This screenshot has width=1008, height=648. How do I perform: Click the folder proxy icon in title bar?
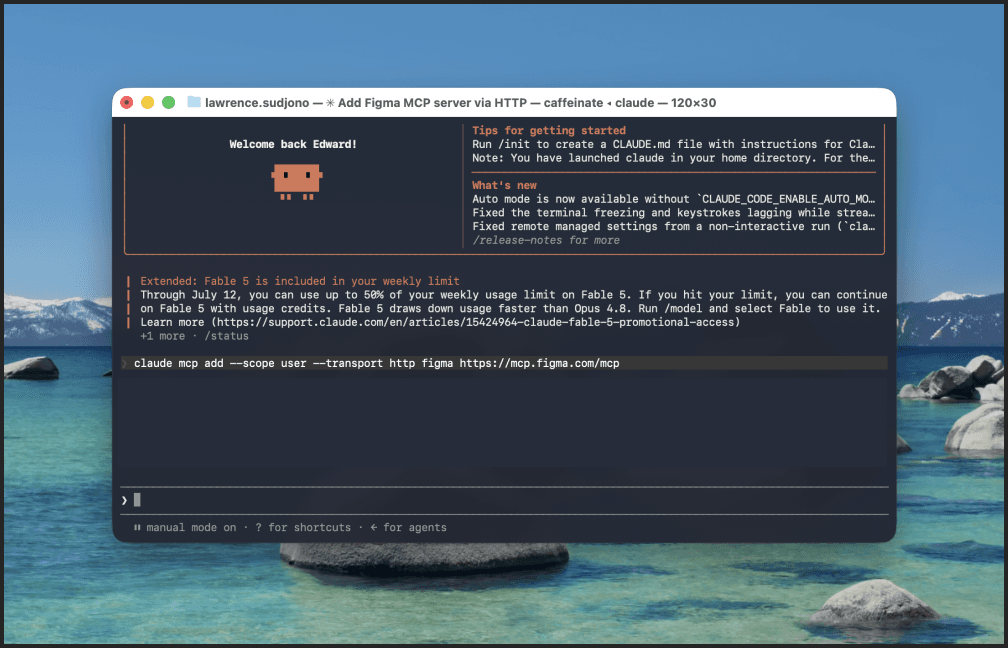pyautogui.click(x=194, y=102)
